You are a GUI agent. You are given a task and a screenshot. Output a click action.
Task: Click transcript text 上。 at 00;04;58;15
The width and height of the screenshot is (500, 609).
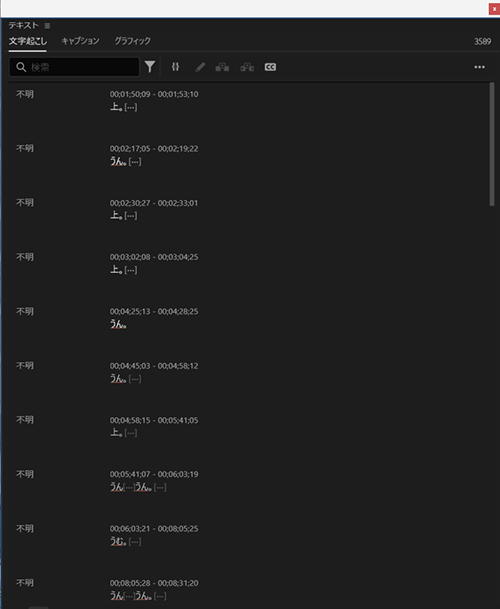[x=116, y=433]
